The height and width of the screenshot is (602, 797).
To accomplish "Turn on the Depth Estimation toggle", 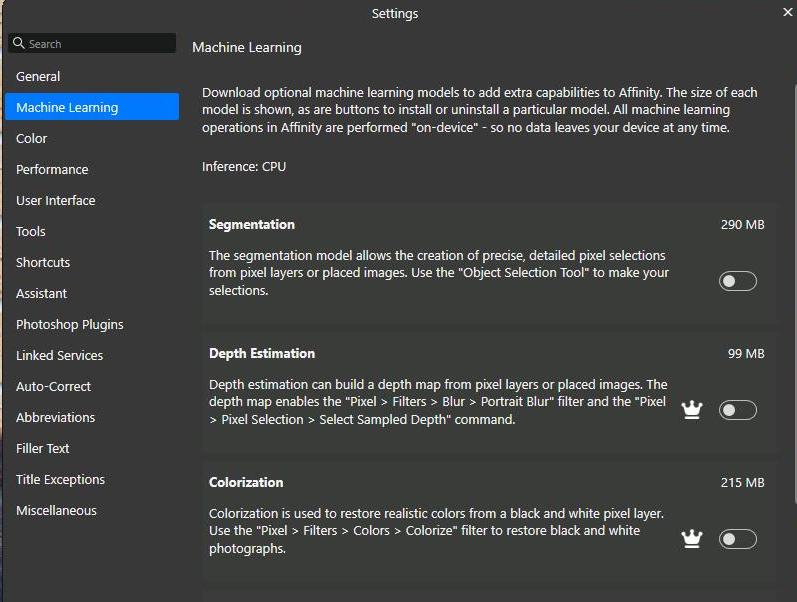I will tap(737, 410).
